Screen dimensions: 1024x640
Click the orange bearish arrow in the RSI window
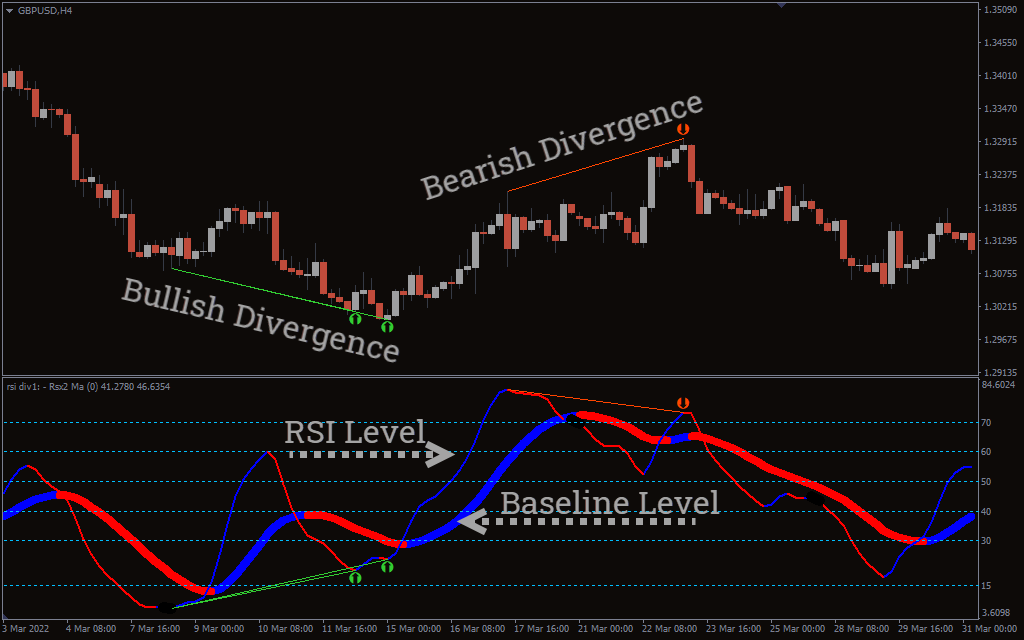point(683,403)
